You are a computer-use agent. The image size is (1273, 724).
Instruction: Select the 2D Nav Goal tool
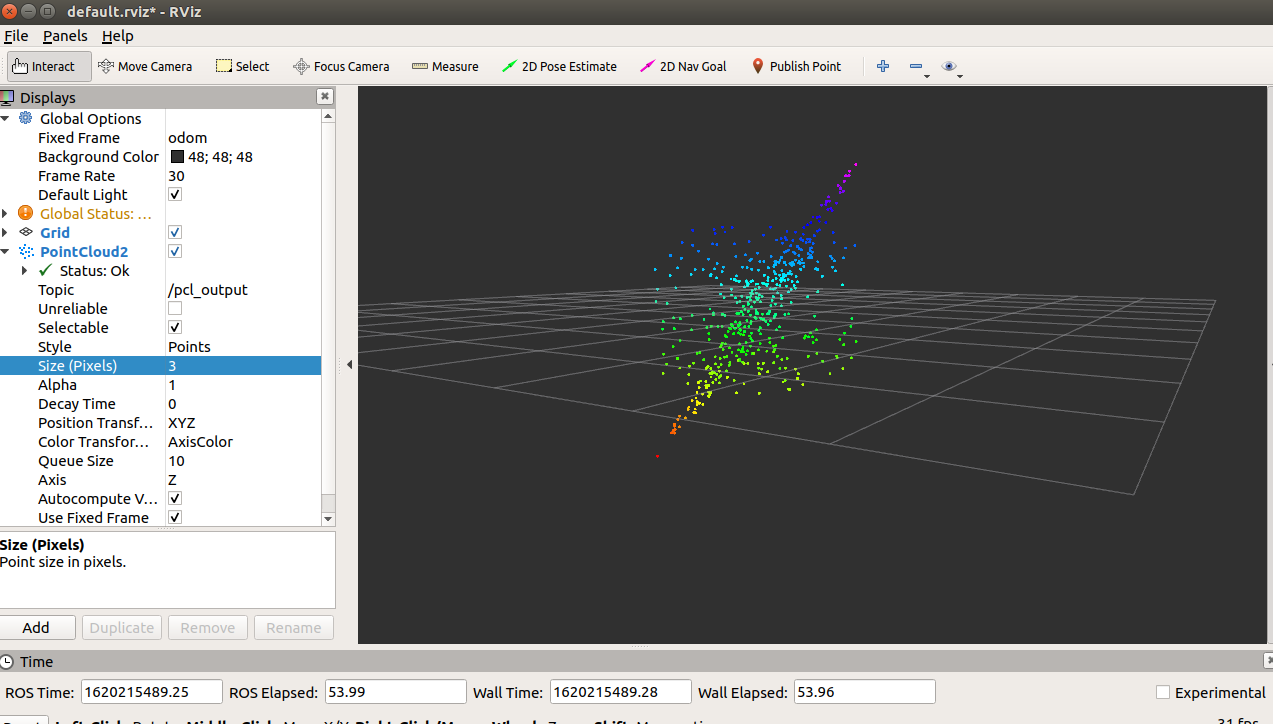(683, 67)
